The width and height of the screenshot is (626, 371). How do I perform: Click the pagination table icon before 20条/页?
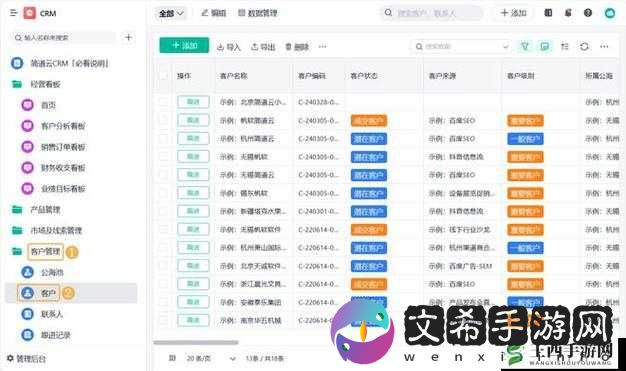(x=172, y=358)
